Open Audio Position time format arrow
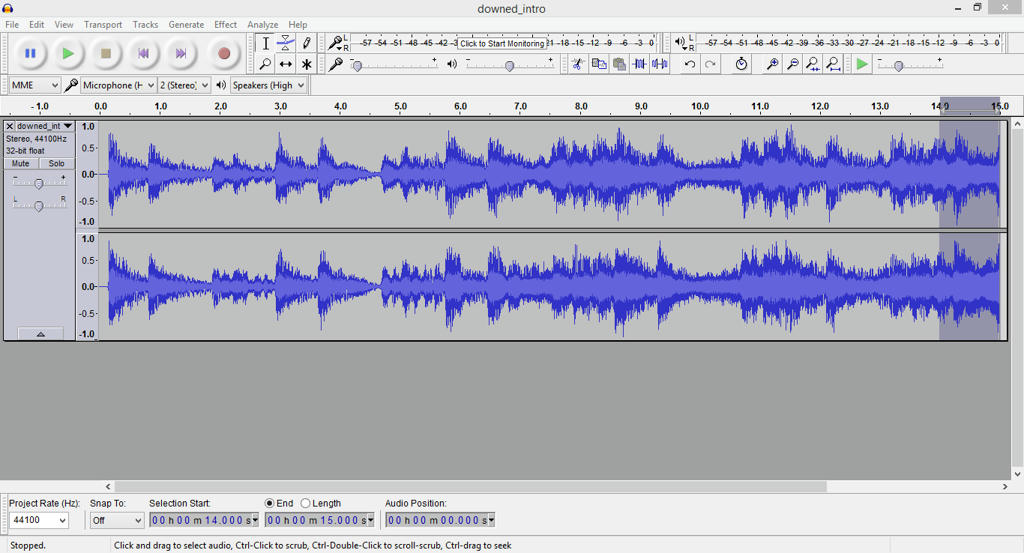 pyautogui.click(x=491, y=520)
